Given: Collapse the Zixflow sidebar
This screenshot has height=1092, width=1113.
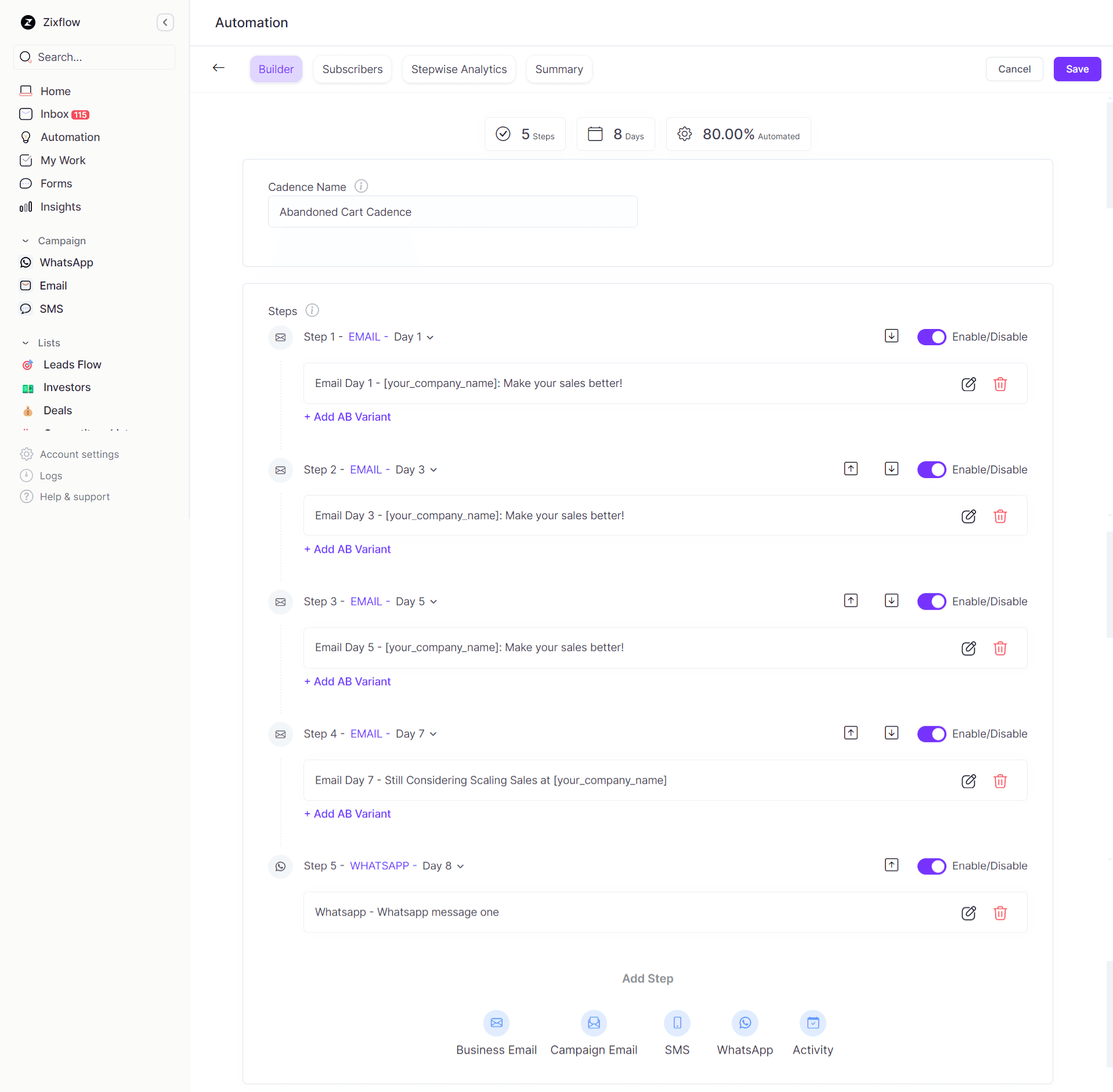Looking at the screenshot, I should (x=165, y=23).
